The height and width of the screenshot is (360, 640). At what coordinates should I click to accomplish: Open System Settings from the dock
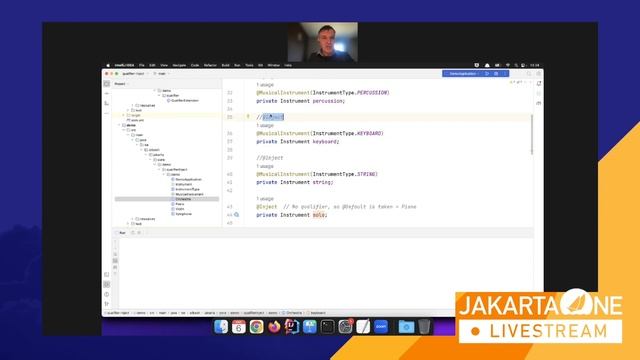click(345, 327)
